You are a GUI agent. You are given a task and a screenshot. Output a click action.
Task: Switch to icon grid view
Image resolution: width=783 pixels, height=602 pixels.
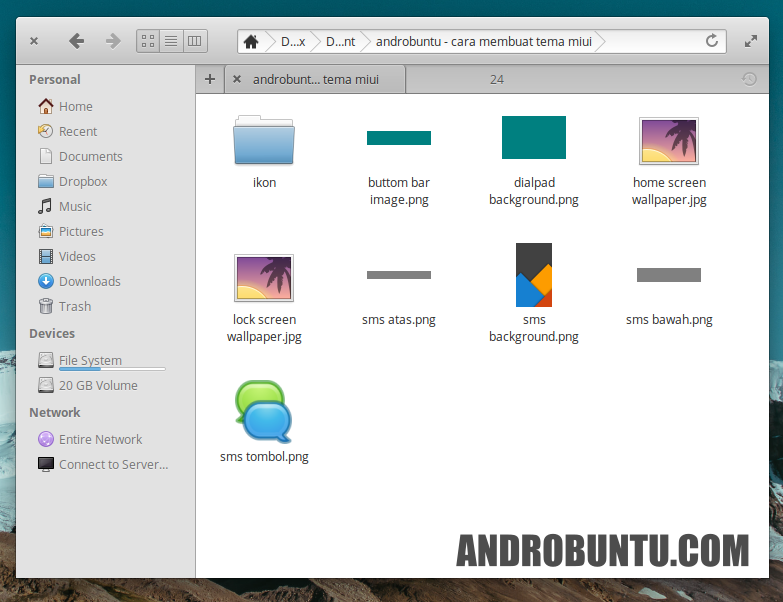[148, 41]
